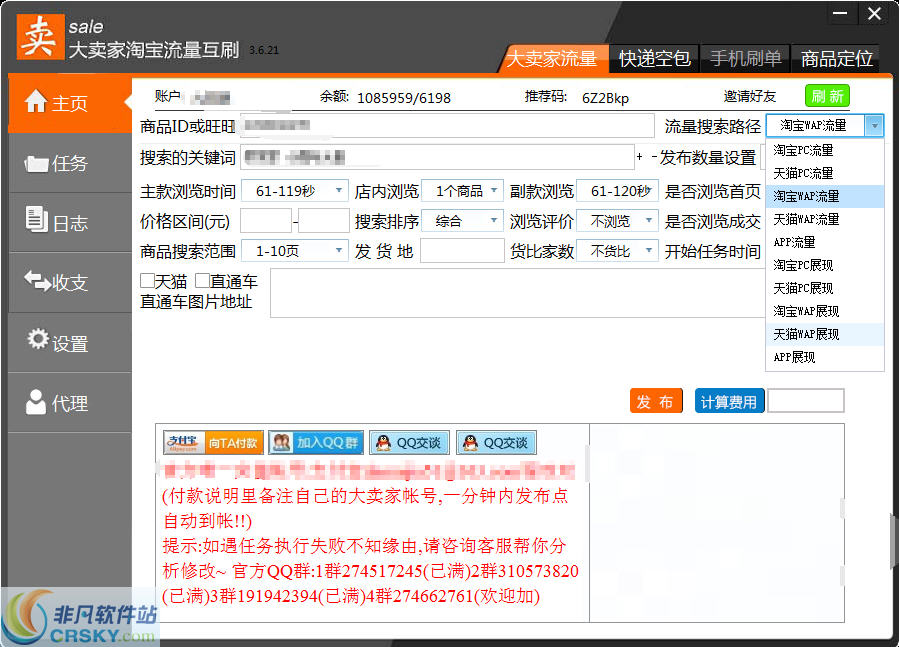Collapse the 流量搜索路径 combo box arrow

[874, 126]
